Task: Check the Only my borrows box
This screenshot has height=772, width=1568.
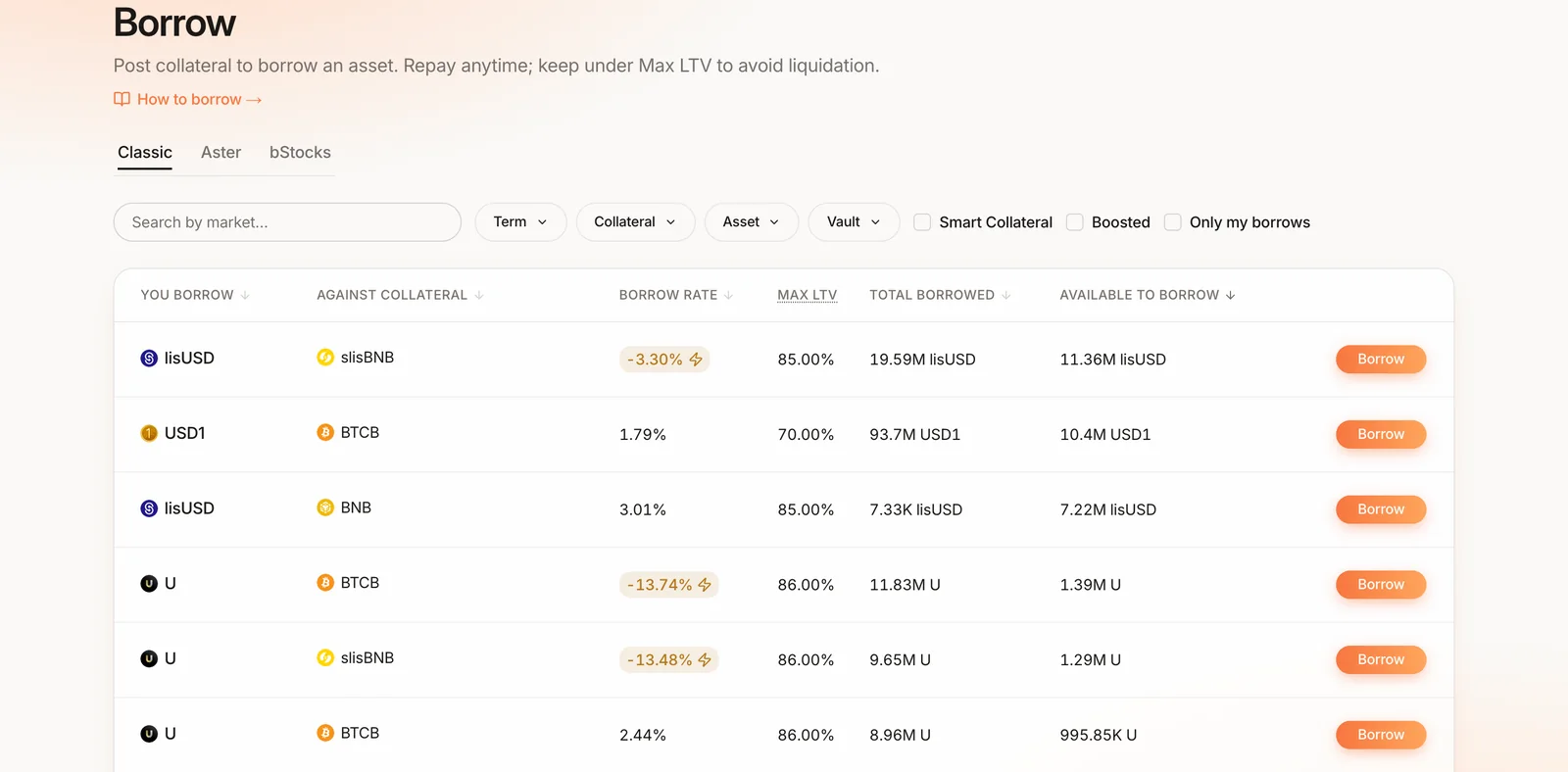Action: [1173, 222]
